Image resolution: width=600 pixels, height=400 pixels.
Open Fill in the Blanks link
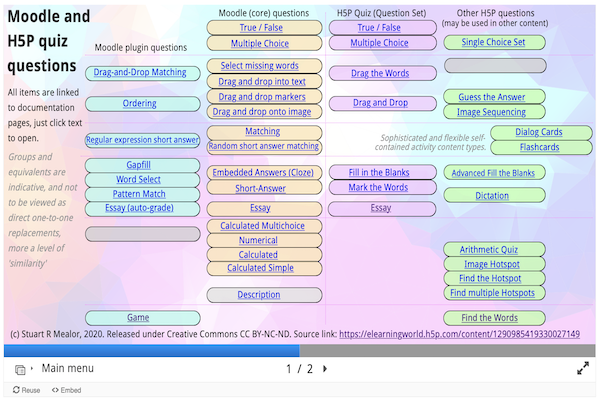[x=379, y=173]
